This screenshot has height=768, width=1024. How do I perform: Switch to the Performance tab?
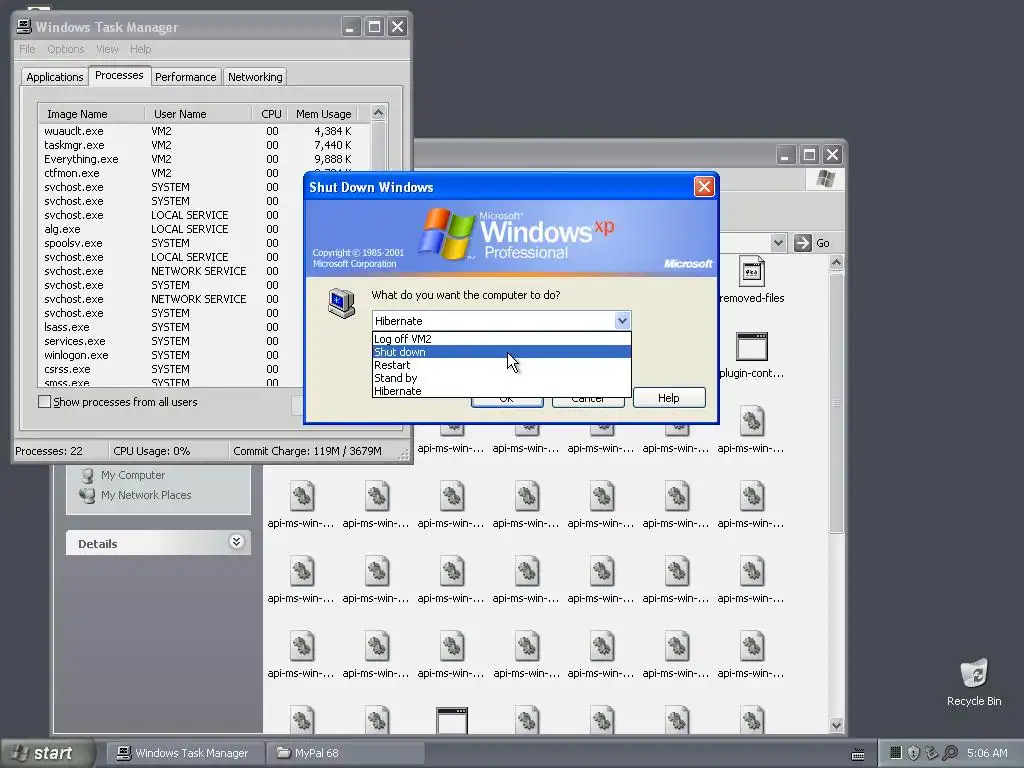[185, 77]
